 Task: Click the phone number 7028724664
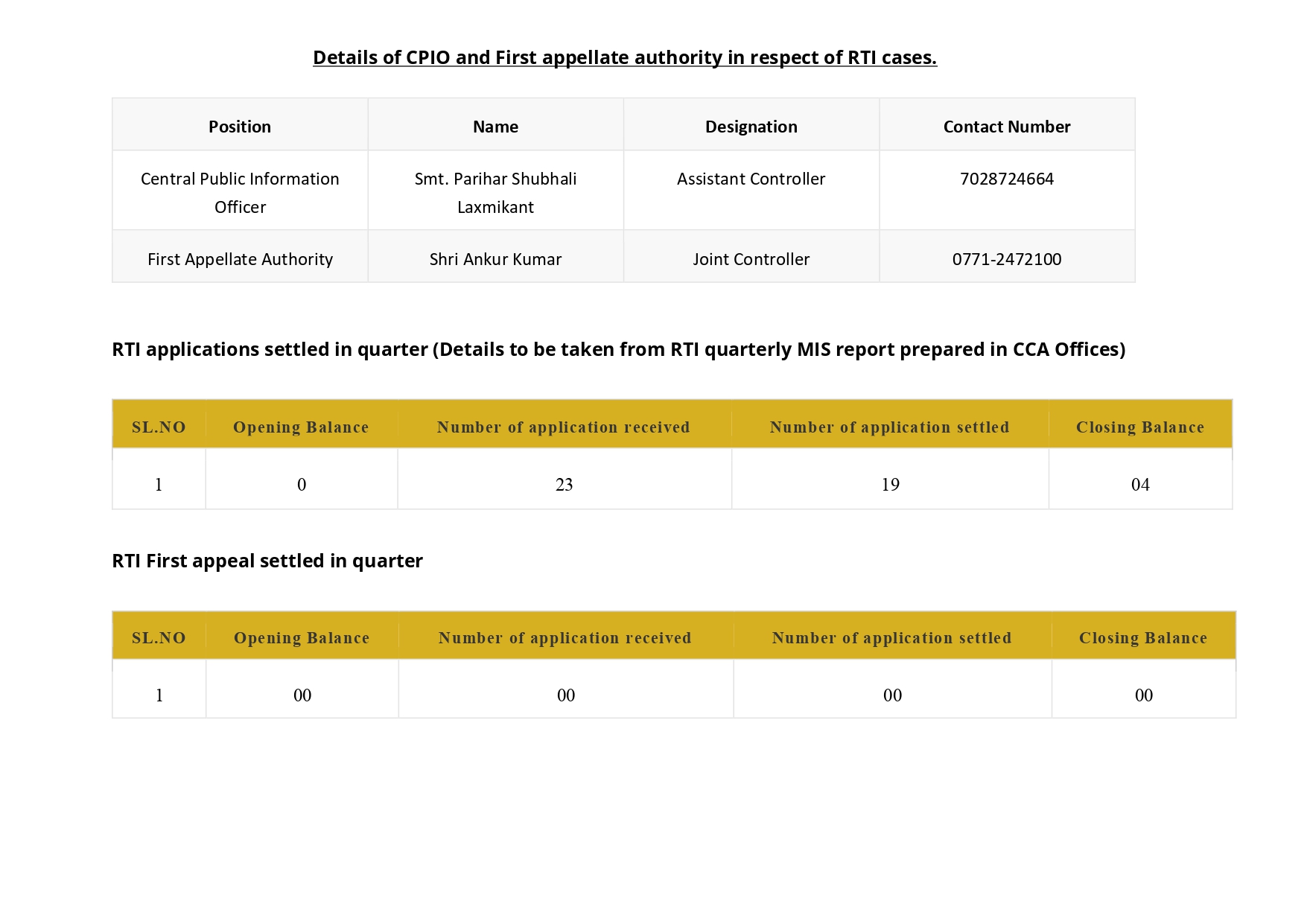pos(1007,179)
